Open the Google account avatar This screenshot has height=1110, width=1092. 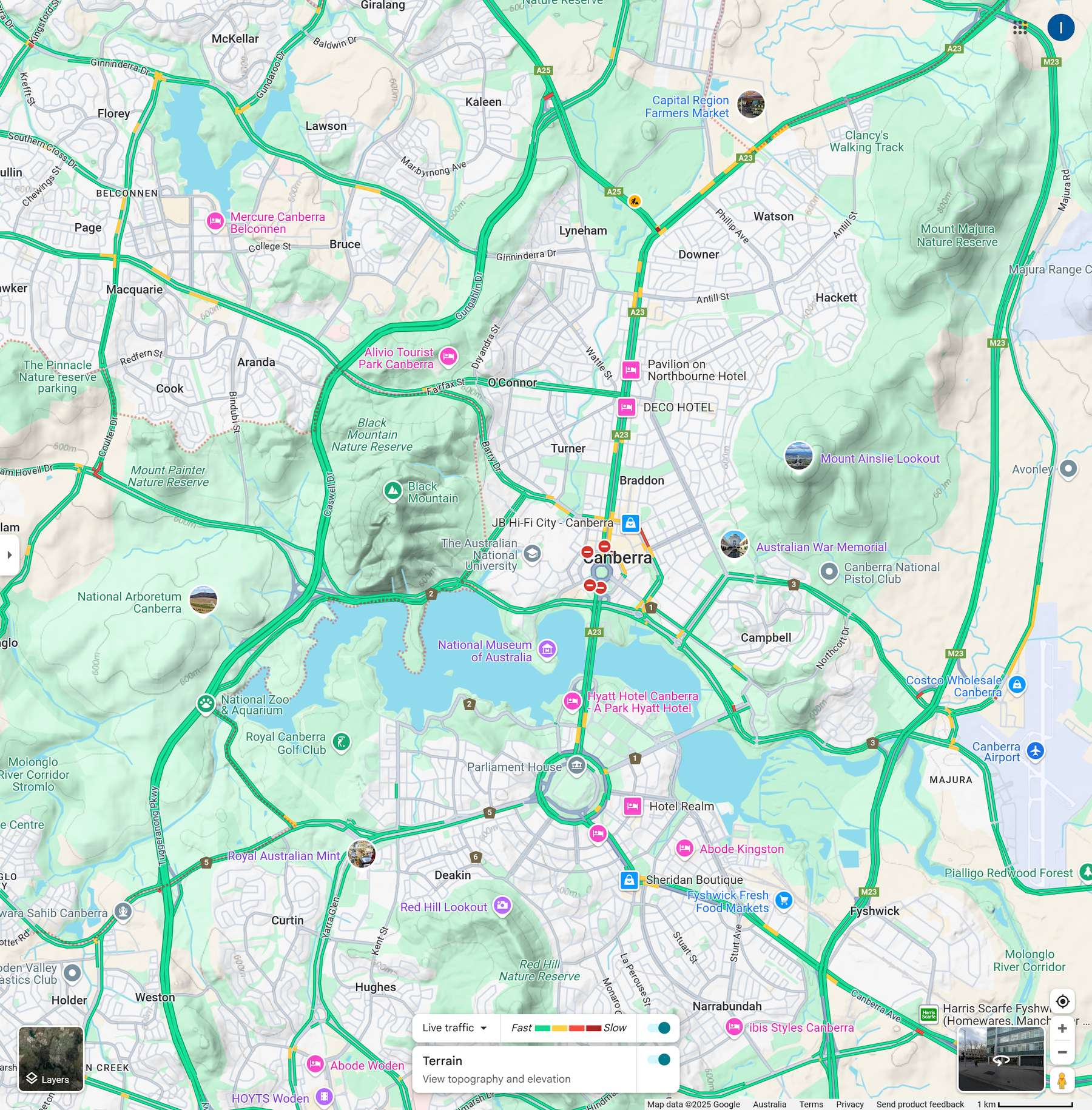(x=1060, y=28)
